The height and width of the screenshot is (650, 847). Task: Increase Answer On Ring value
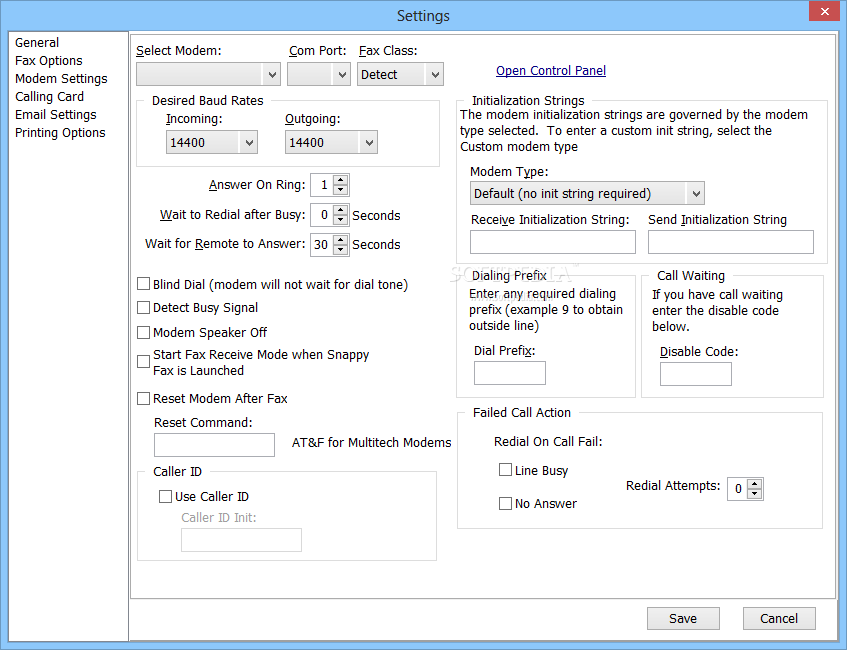tap(340, 180)
